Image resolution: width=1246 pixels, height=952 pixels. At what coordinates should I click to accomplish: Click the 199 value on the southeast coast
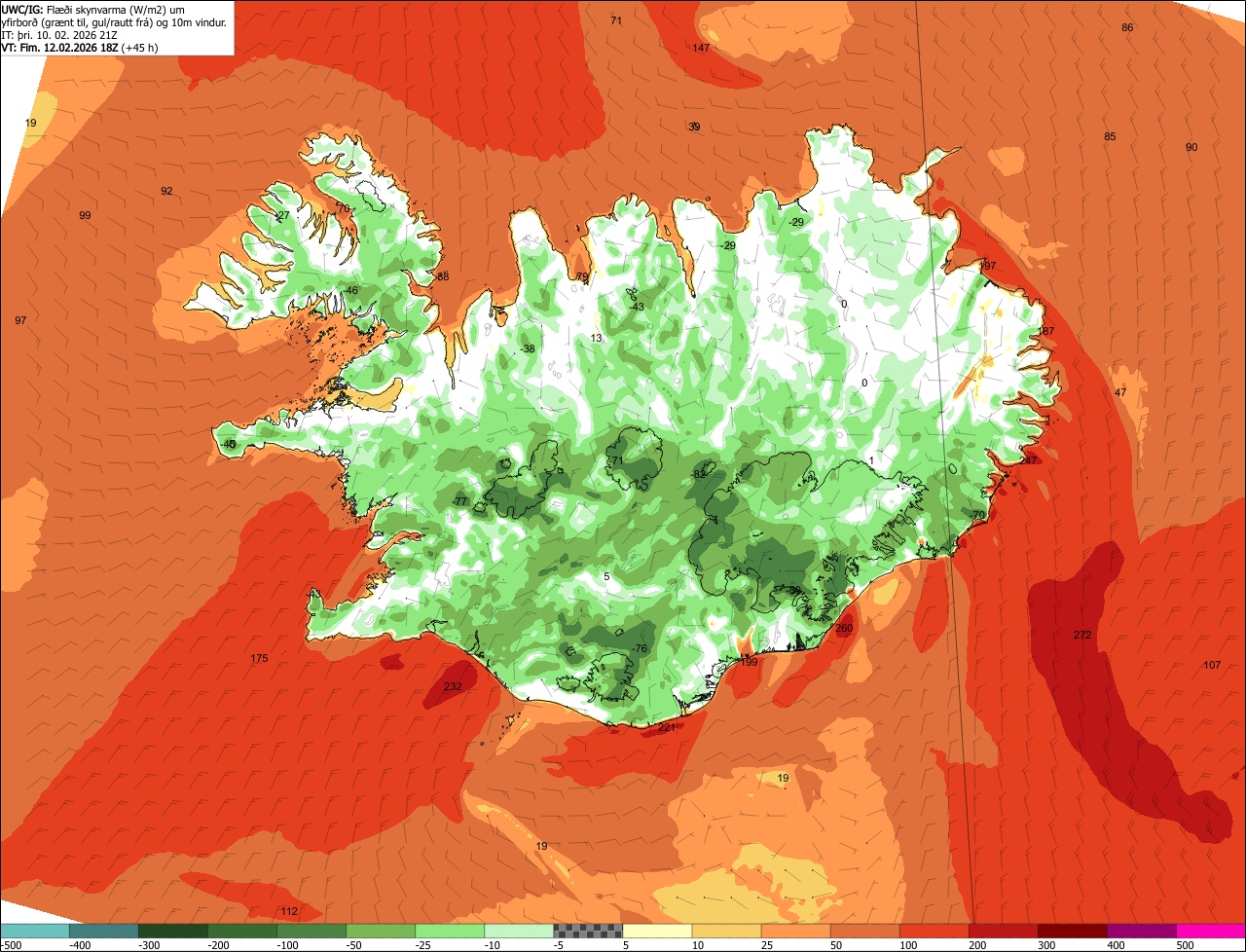(x=749, y=662)
